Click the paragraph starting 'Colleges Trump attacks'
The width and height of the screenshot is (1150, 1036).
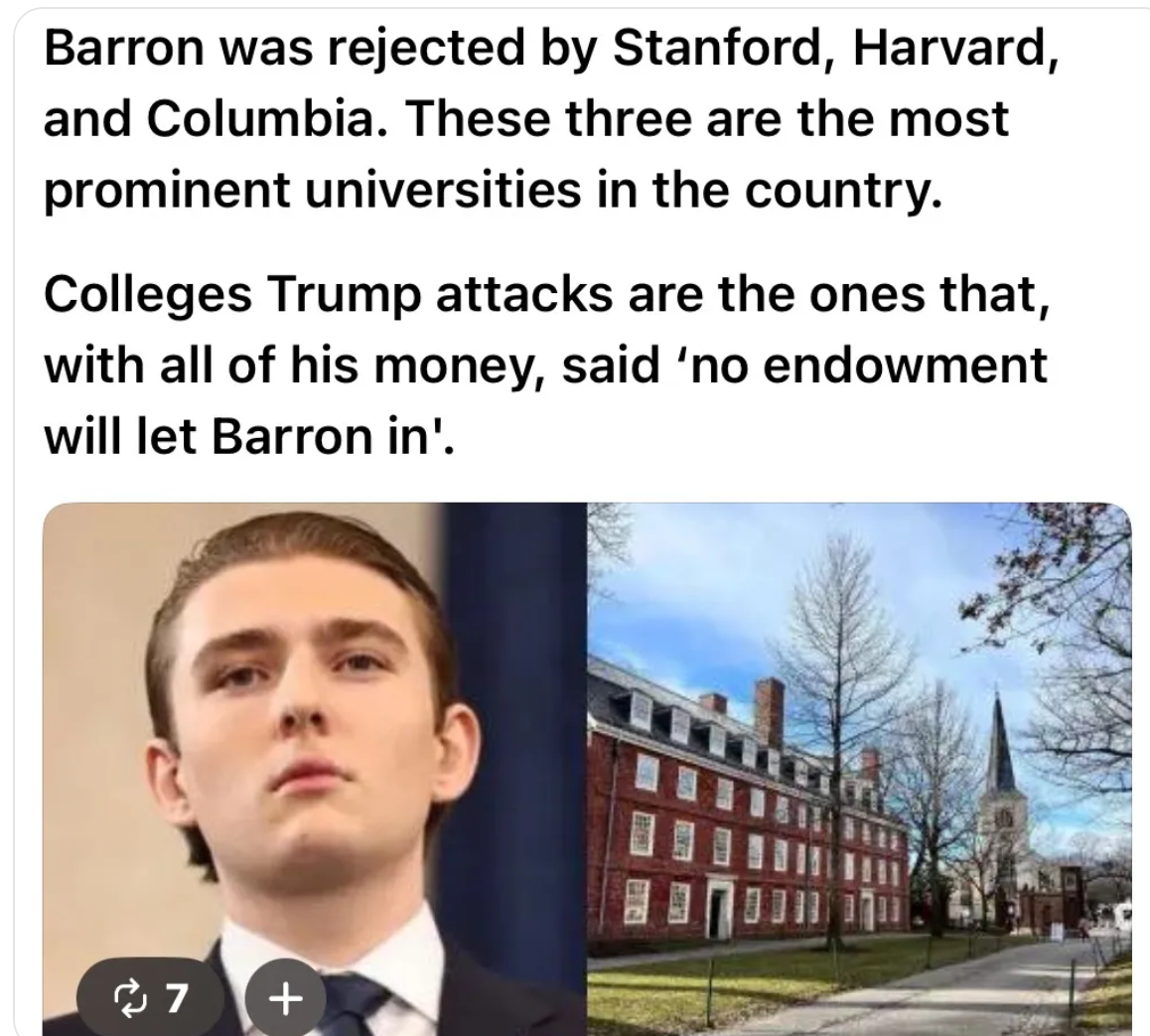(x=546, y=365)
